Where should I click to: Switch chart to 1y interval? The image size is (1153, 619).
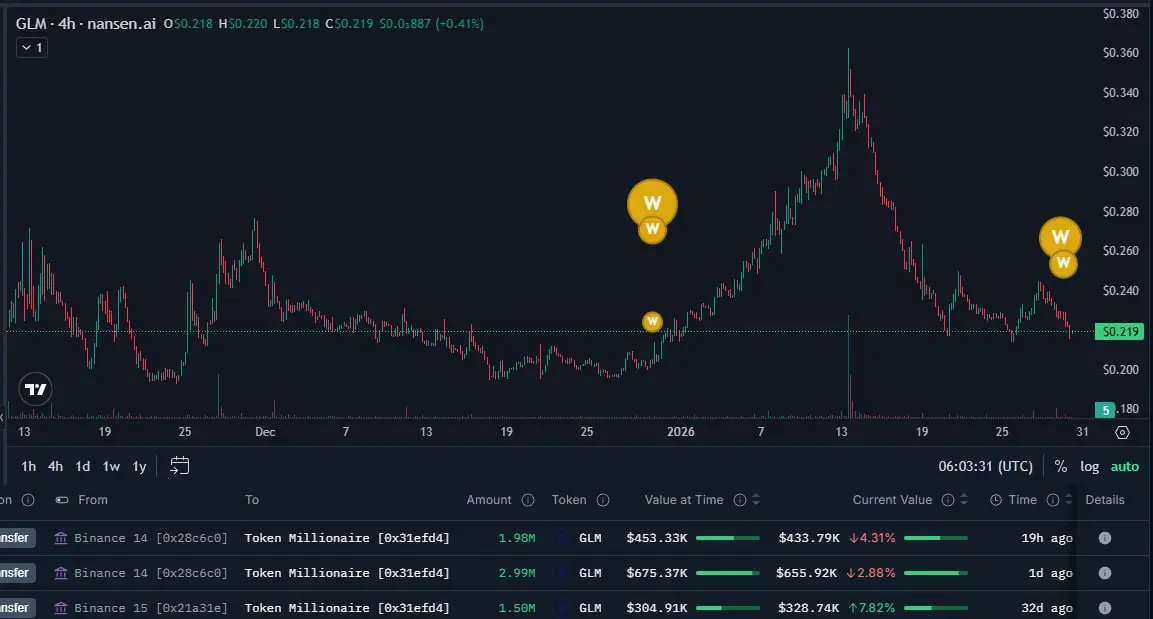139,466
